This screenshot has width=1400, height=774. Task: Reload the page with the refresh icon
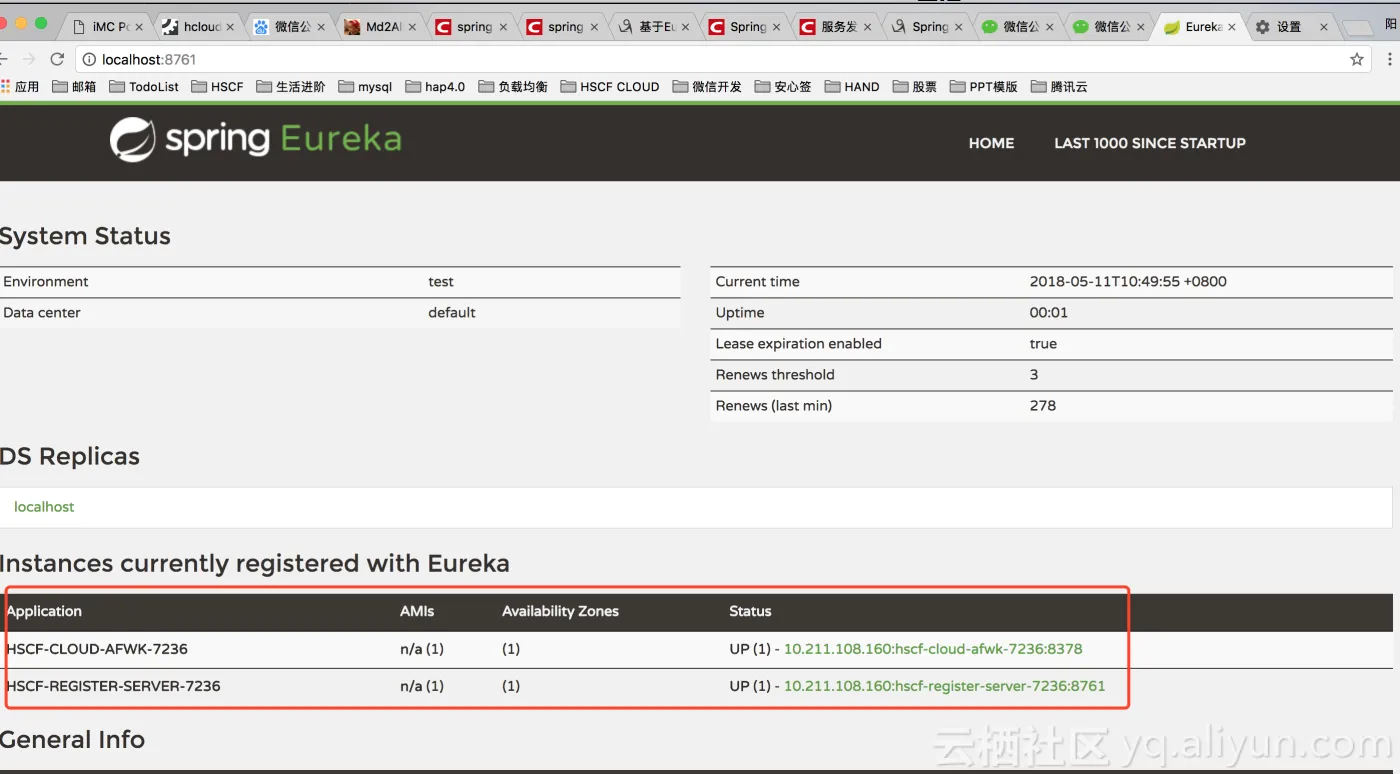tap(57, 59)
